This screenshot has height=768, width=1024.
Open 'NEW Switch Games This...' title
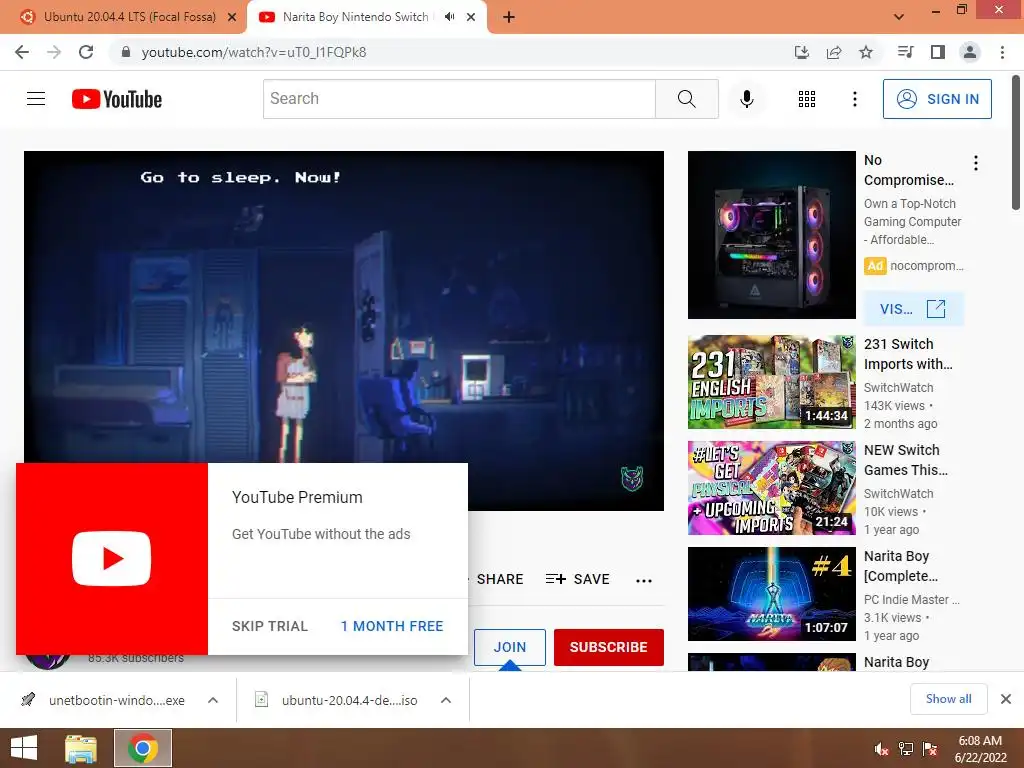tap(906, 460)
